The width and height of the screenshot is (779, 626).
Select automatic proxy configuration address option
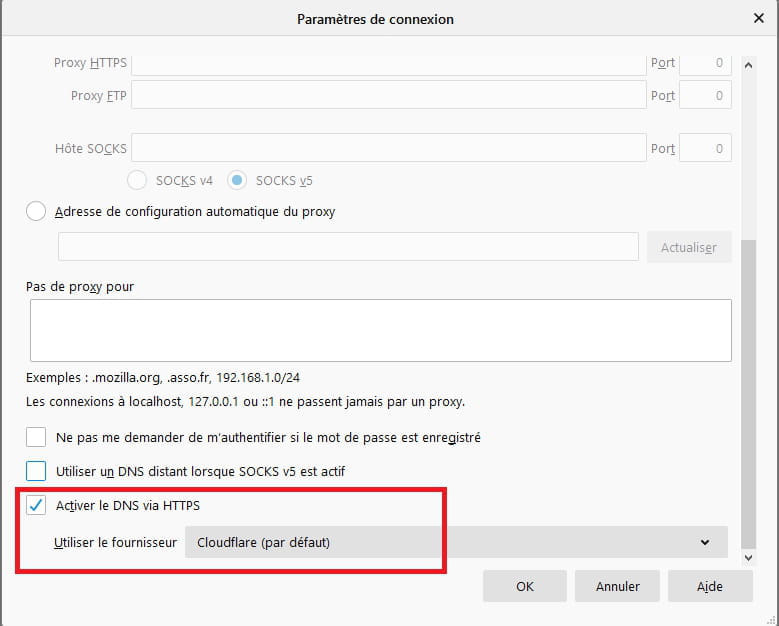coord(36,211)
